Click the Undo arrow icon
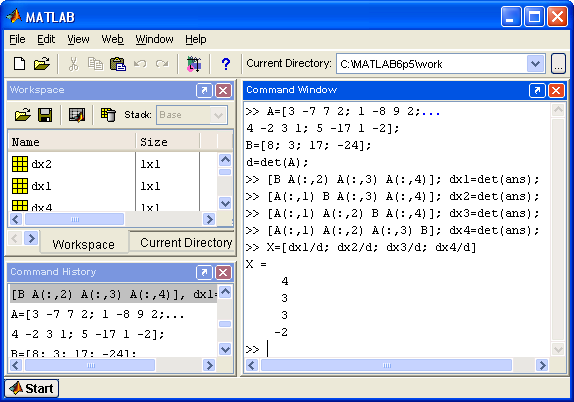Image resolution: width=574 pixels, height=402 pixels. pyautogui.click(x=140, y=64)
